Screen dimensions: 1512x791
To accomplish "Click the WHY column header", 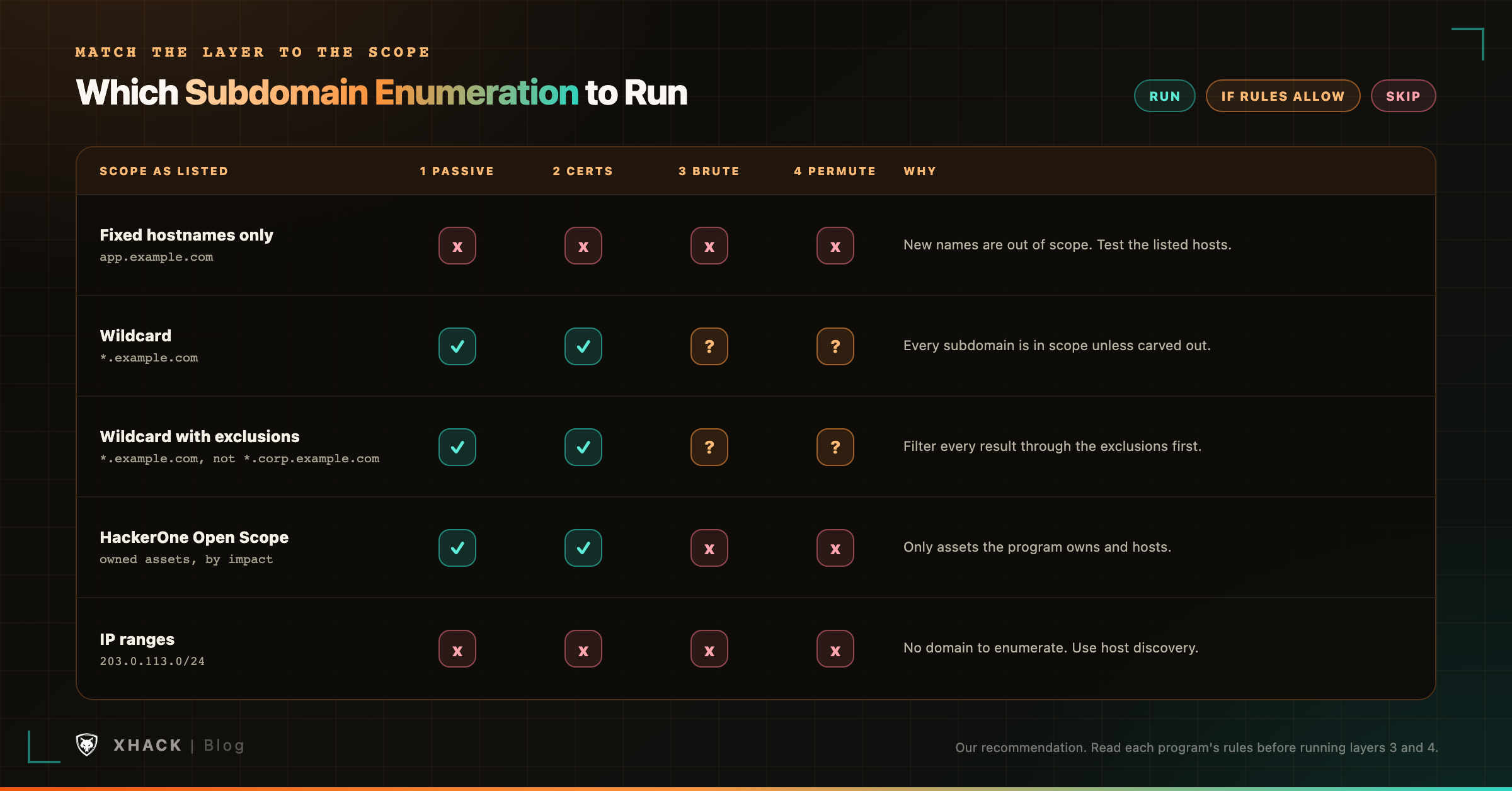I will [x=920, y=171].
